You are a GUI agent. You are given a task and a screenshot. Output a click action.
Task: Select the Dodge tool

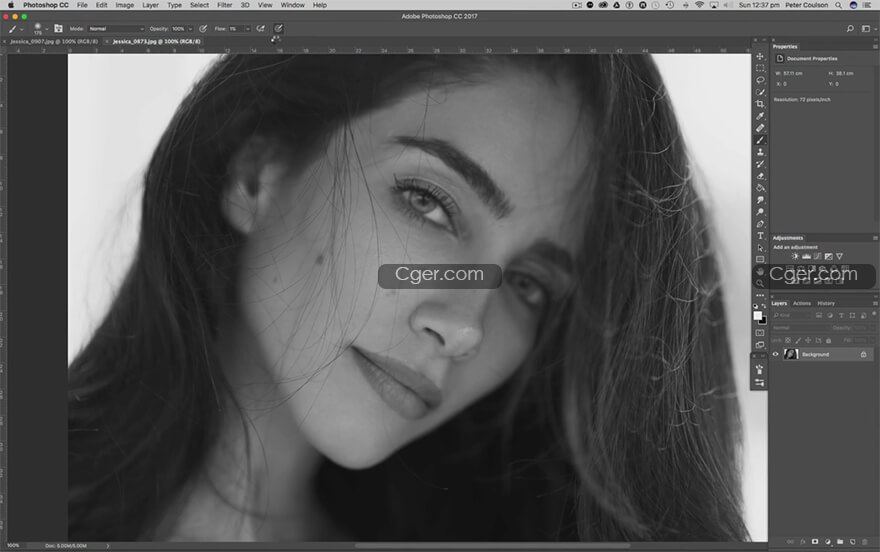click(x=760, y=212)
